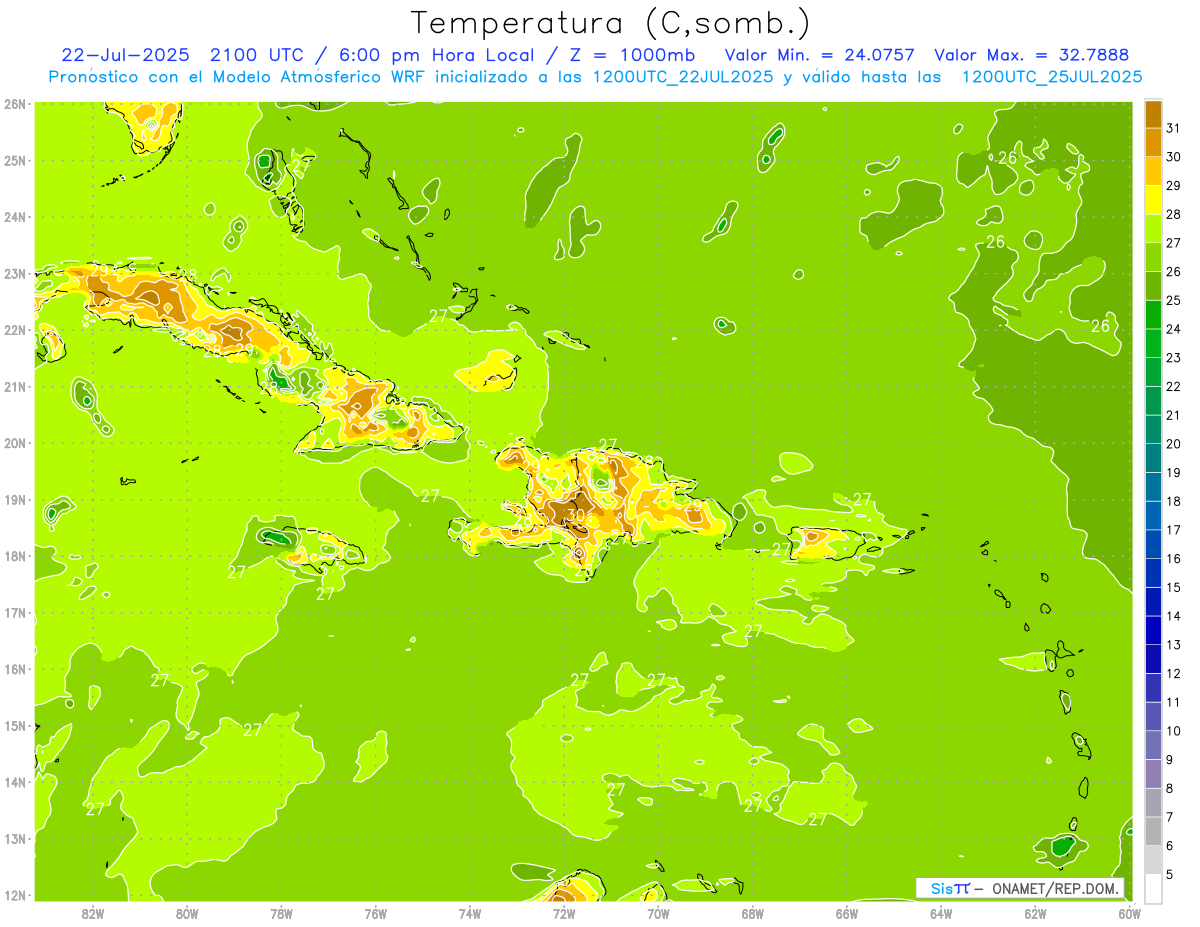Click the "80W" longitude axis label
The image size is (1200, 927).
pos(187,913)
